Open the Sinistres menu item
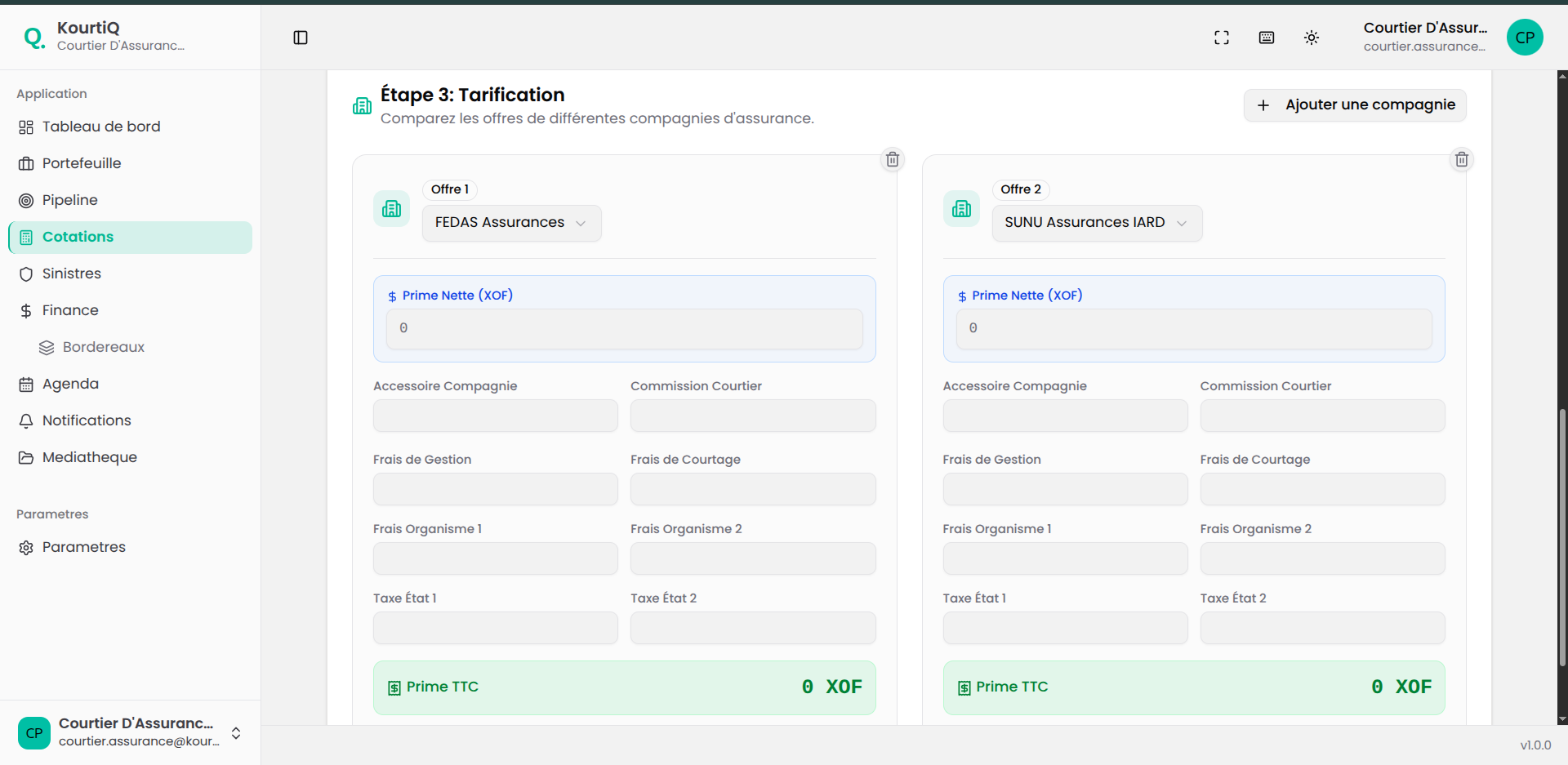The width and height of the screenshot is (1568, 765). pyautogui.click(x=72, y=274)
